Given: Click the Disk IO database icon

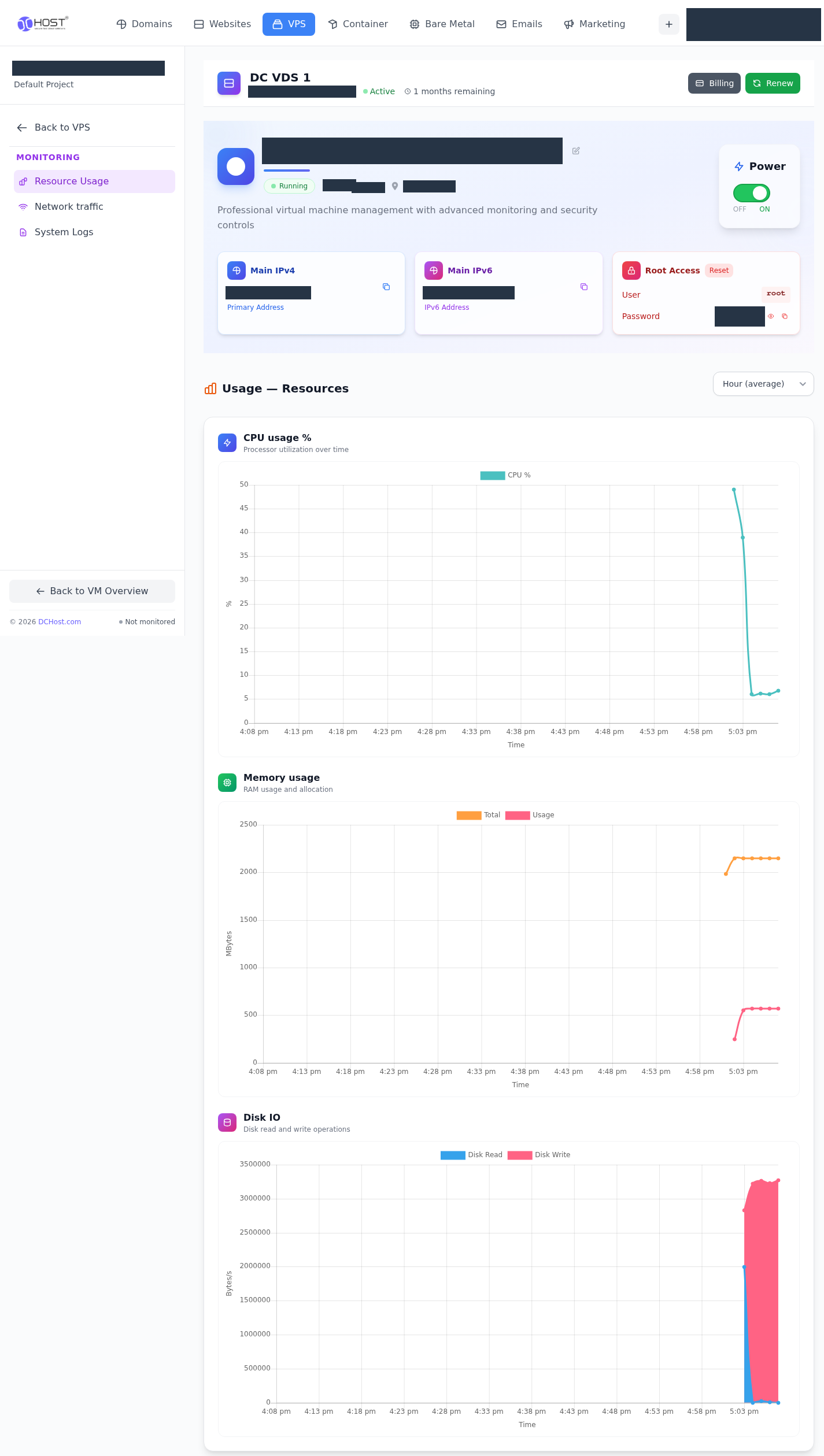Looking at the screenshot, I should pos(227,1122).
